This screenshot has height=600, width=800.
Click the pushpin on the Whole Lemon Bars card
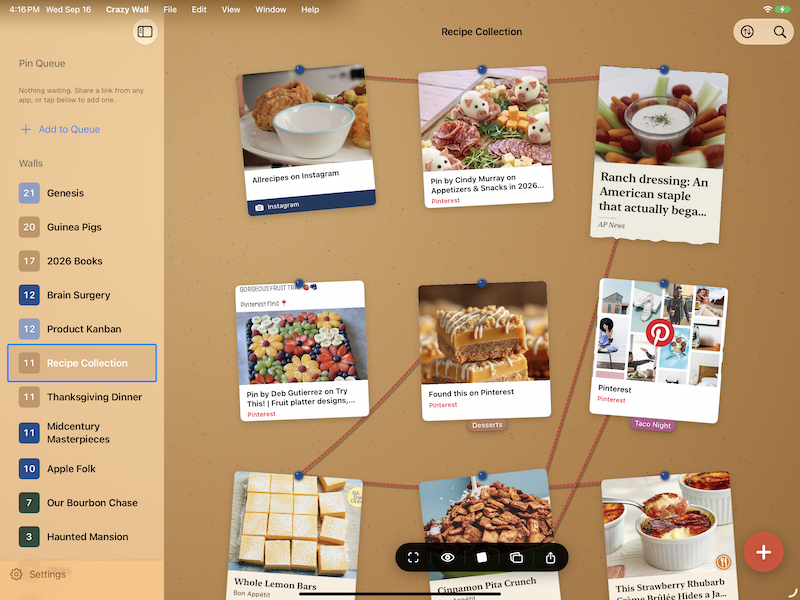pyautogui.click(x=299, y=476)
